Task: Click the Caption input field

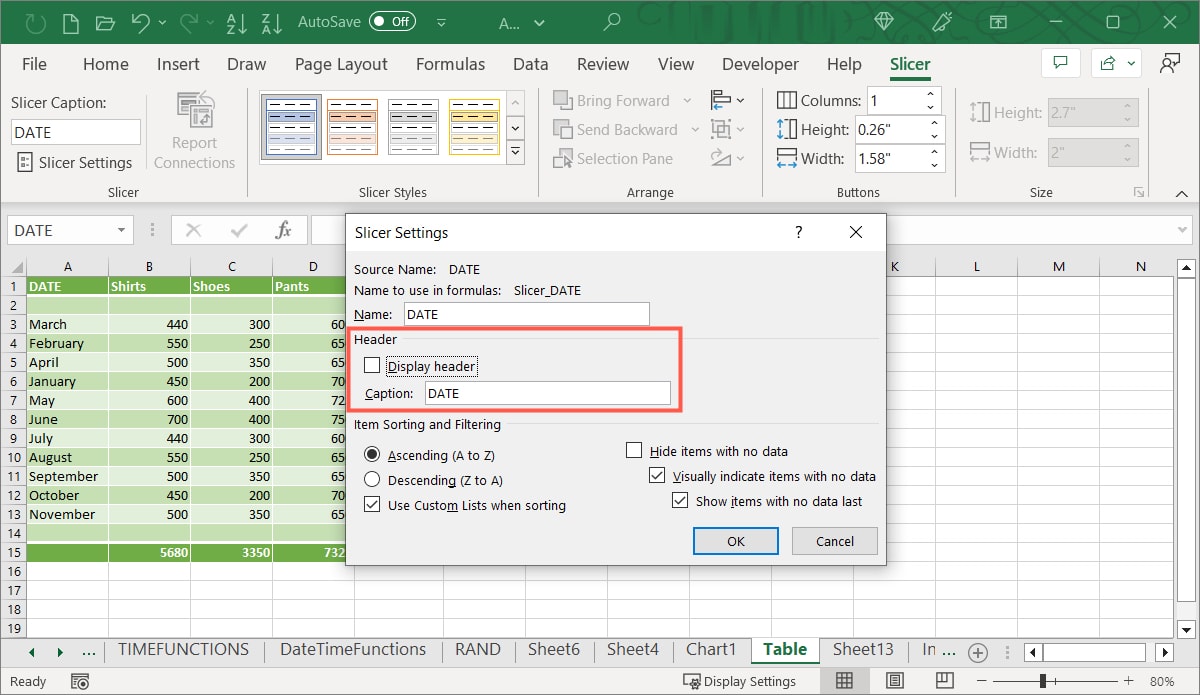Action: (x=547, y=392)
